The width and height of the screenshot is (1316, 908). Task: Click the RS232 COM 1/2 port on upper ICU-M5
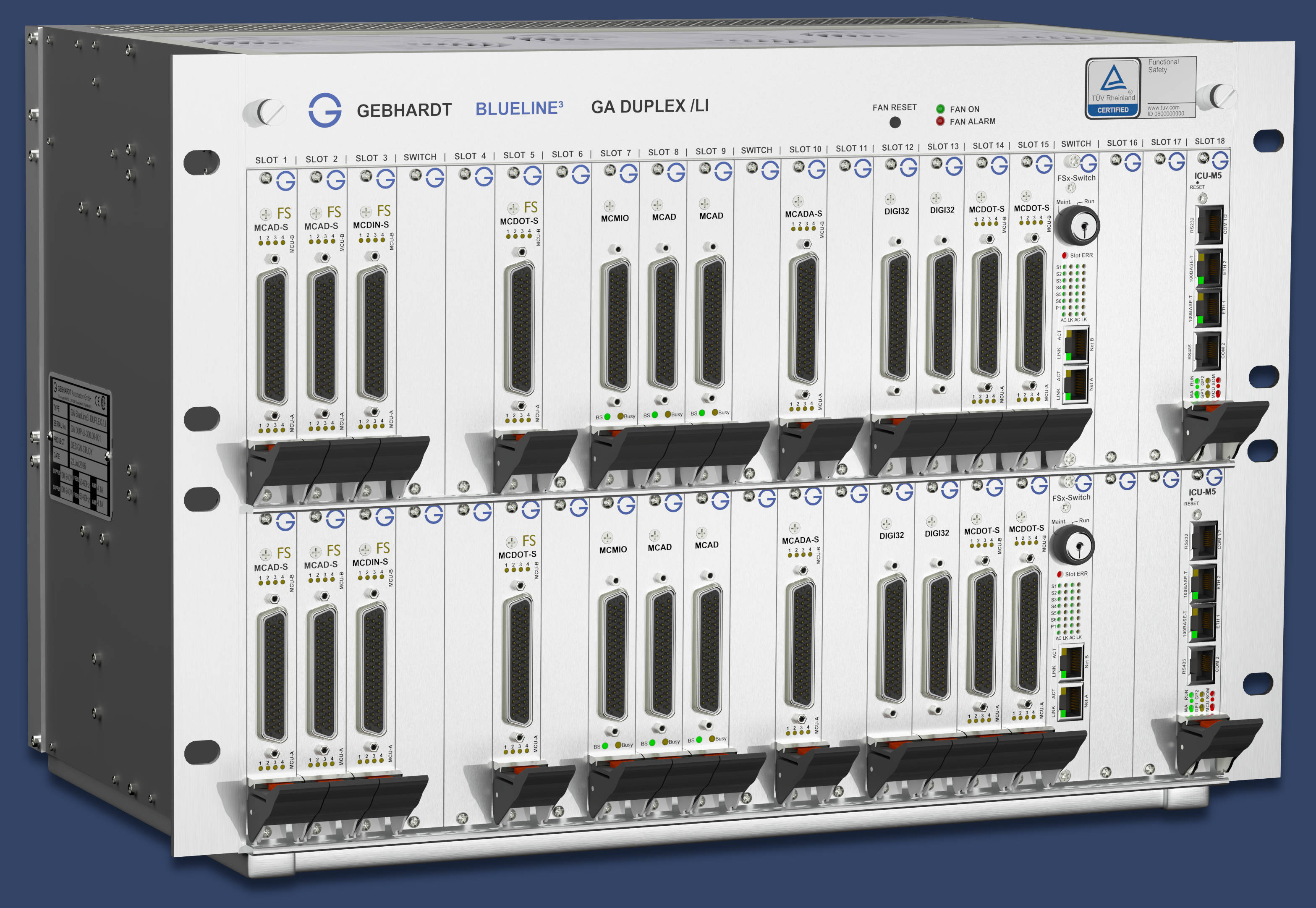tap(1210, 225)
